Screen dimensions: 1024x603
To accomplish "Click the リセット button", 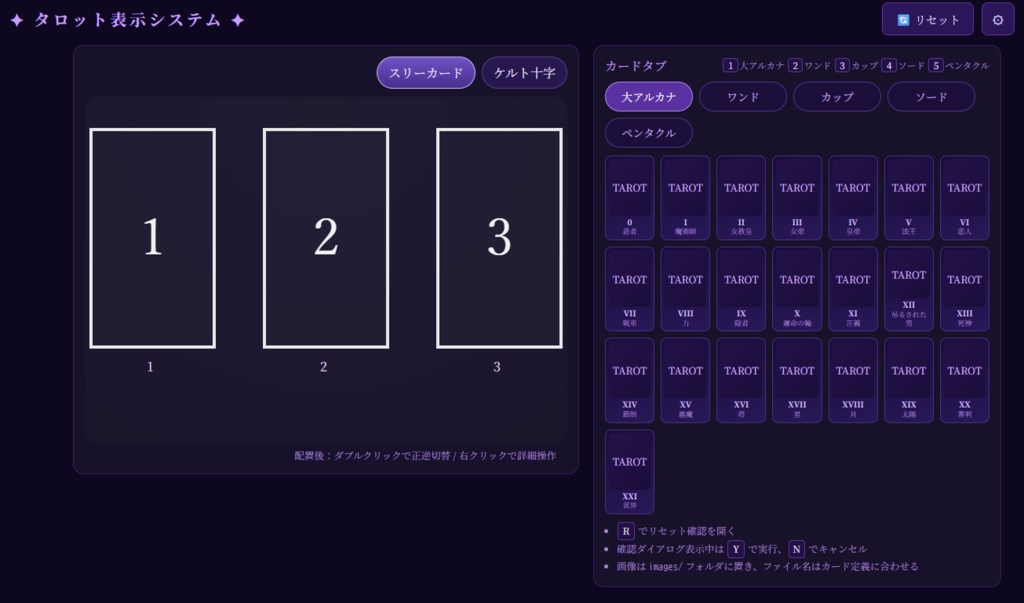I will pyautogui.click(x=927, y=19).
